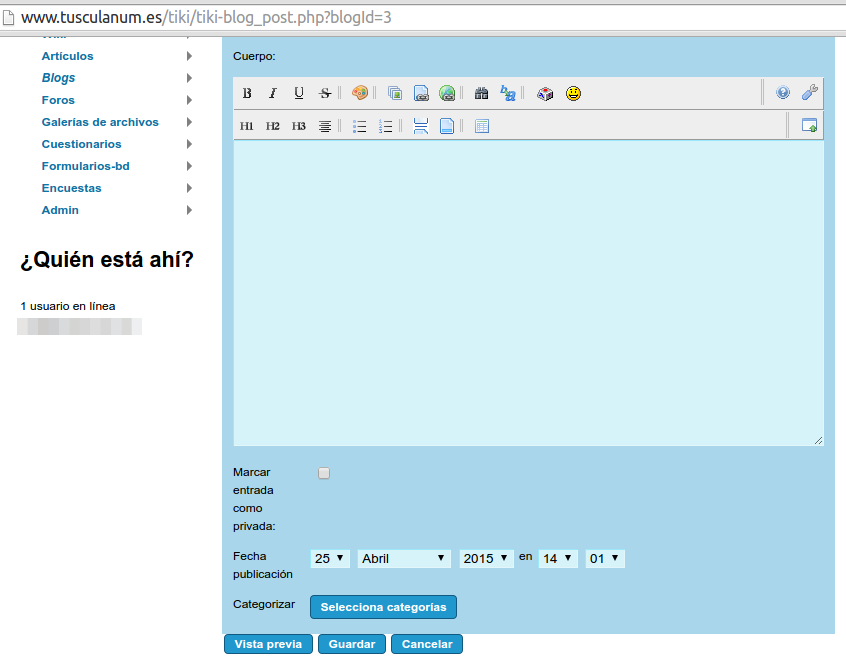Image resolution: width=846 pixels, height=669 pixels.
Task: Insert a table into the post
Action: (x=481, y=126)
